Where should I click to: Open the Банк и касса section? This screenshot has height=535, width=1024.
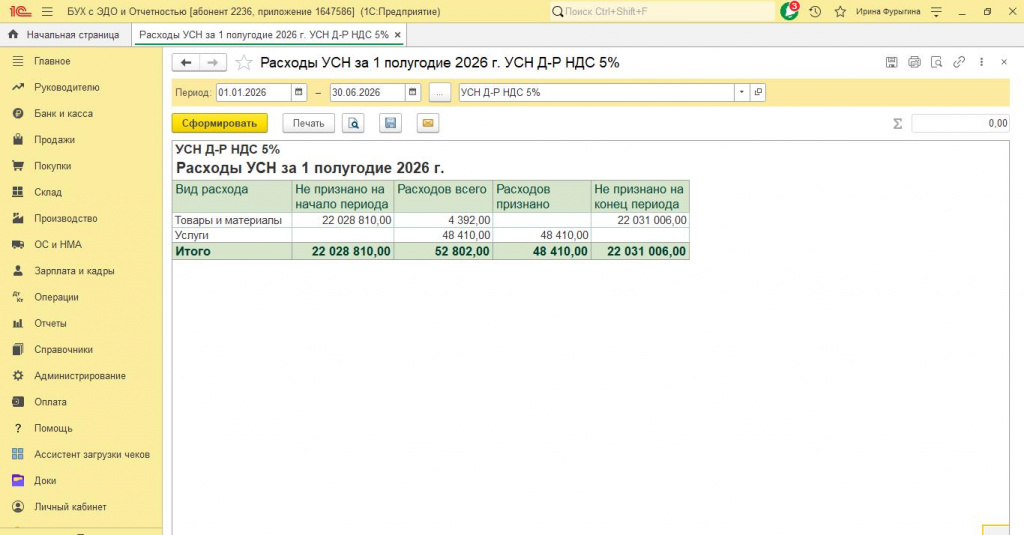(x=63, y=113)
